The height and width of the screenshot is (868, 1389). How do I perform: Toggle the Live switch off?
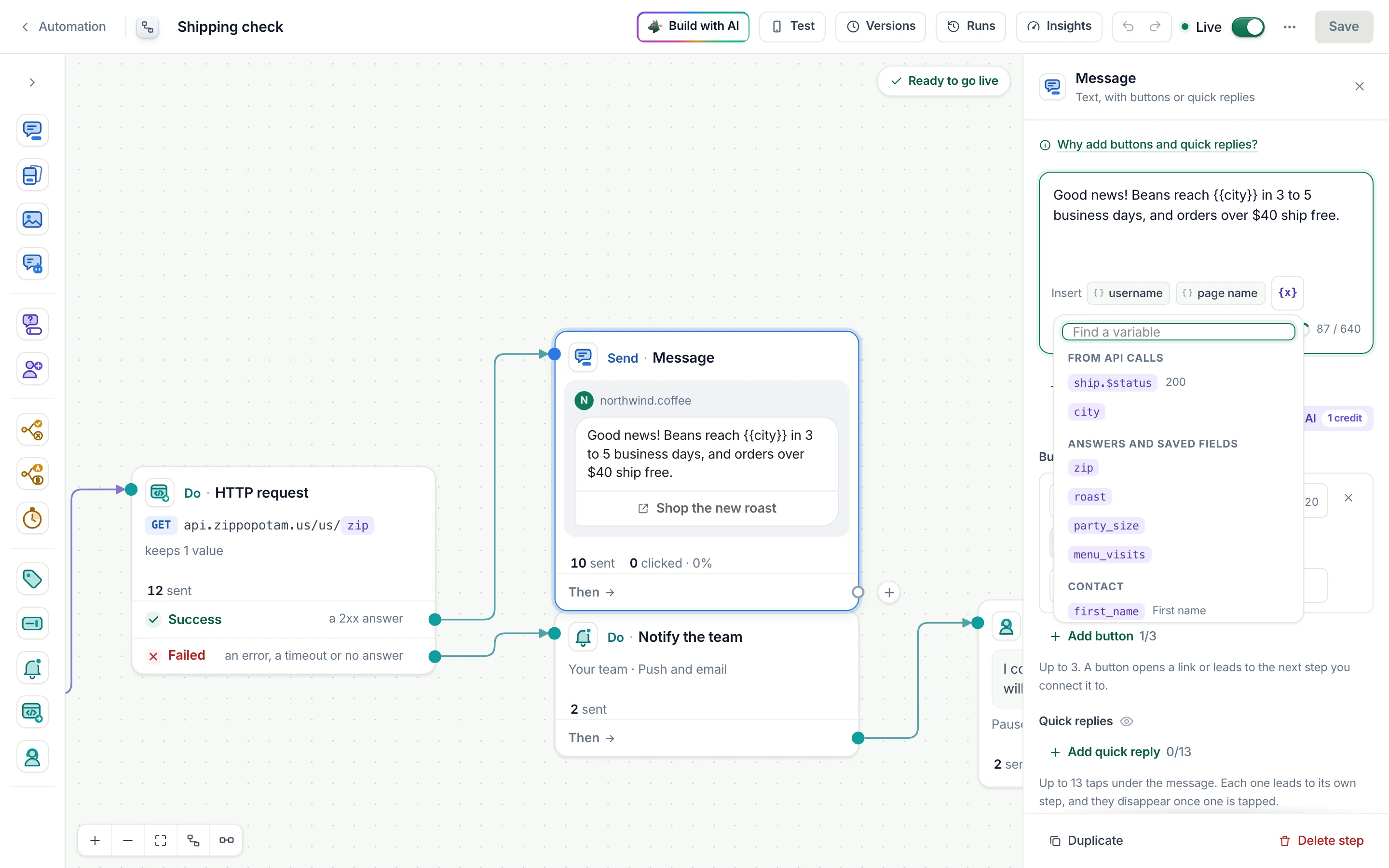pyautogui.click(x=1248, y=27)
